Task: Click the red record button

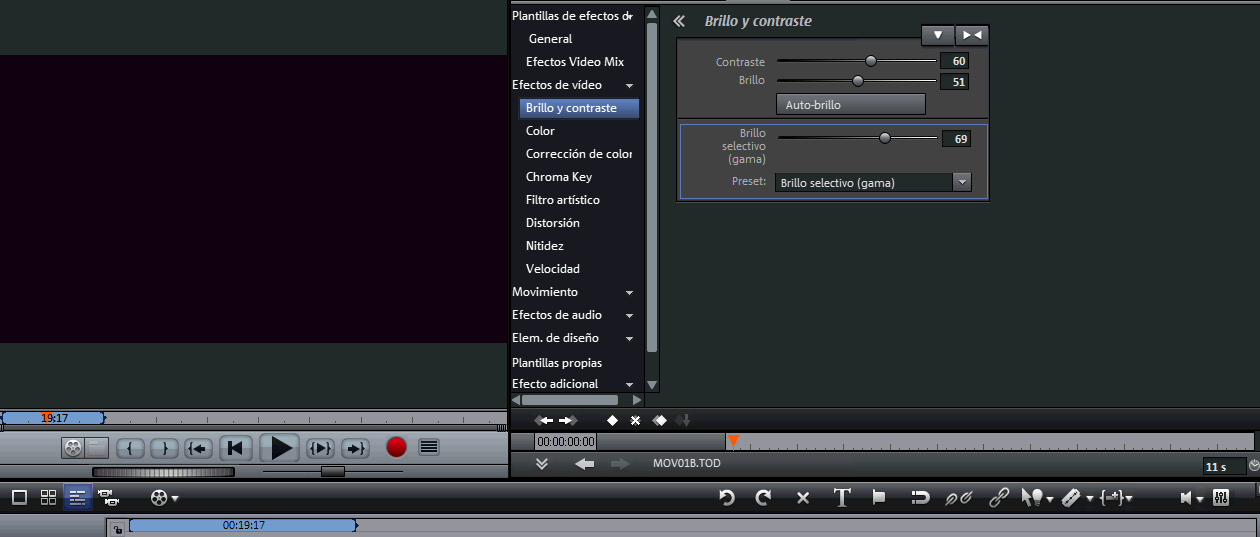Action: pos(397,447)
